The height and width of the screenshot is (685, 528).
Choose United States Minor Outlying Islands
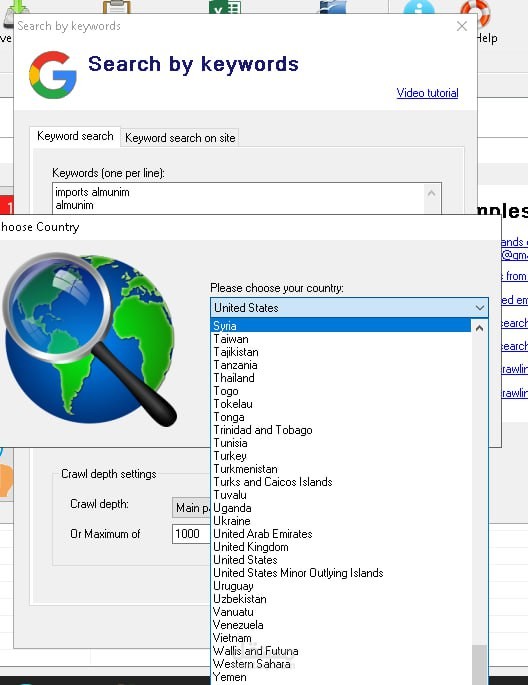(x=341, y=573)
